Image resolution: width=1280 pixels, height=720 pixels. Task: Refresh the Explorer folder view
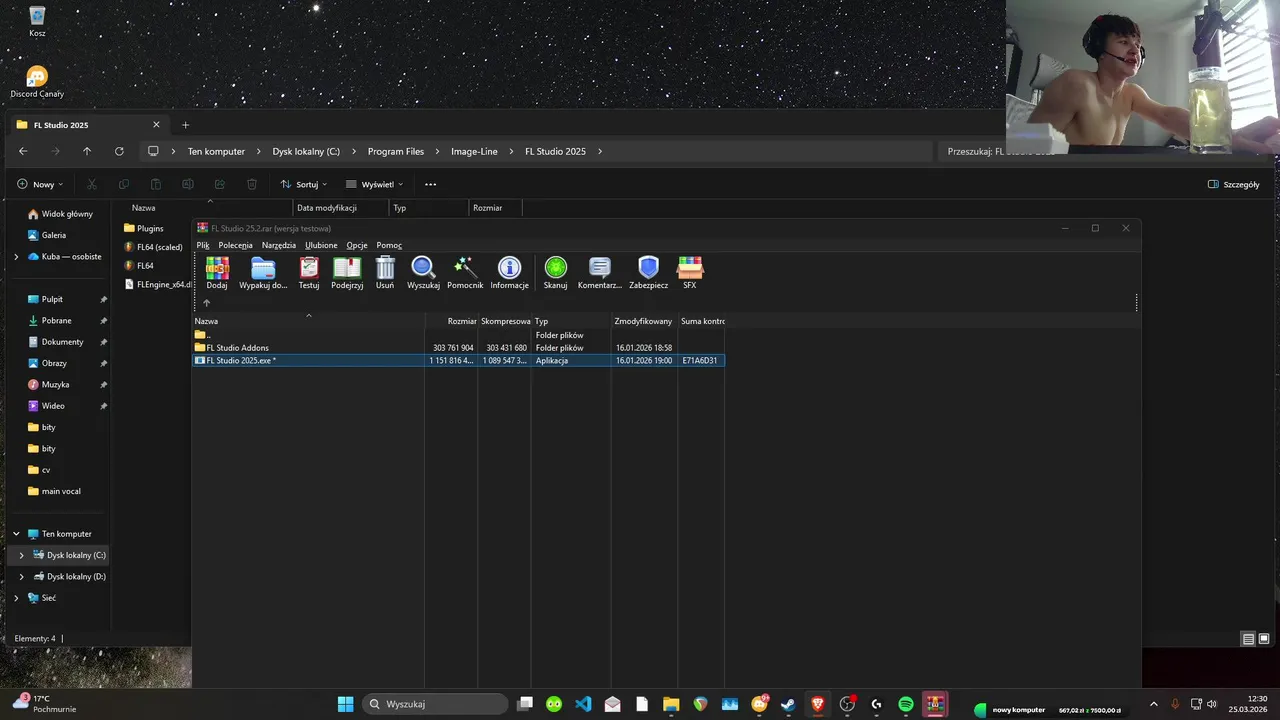click(x=119, y=151)
